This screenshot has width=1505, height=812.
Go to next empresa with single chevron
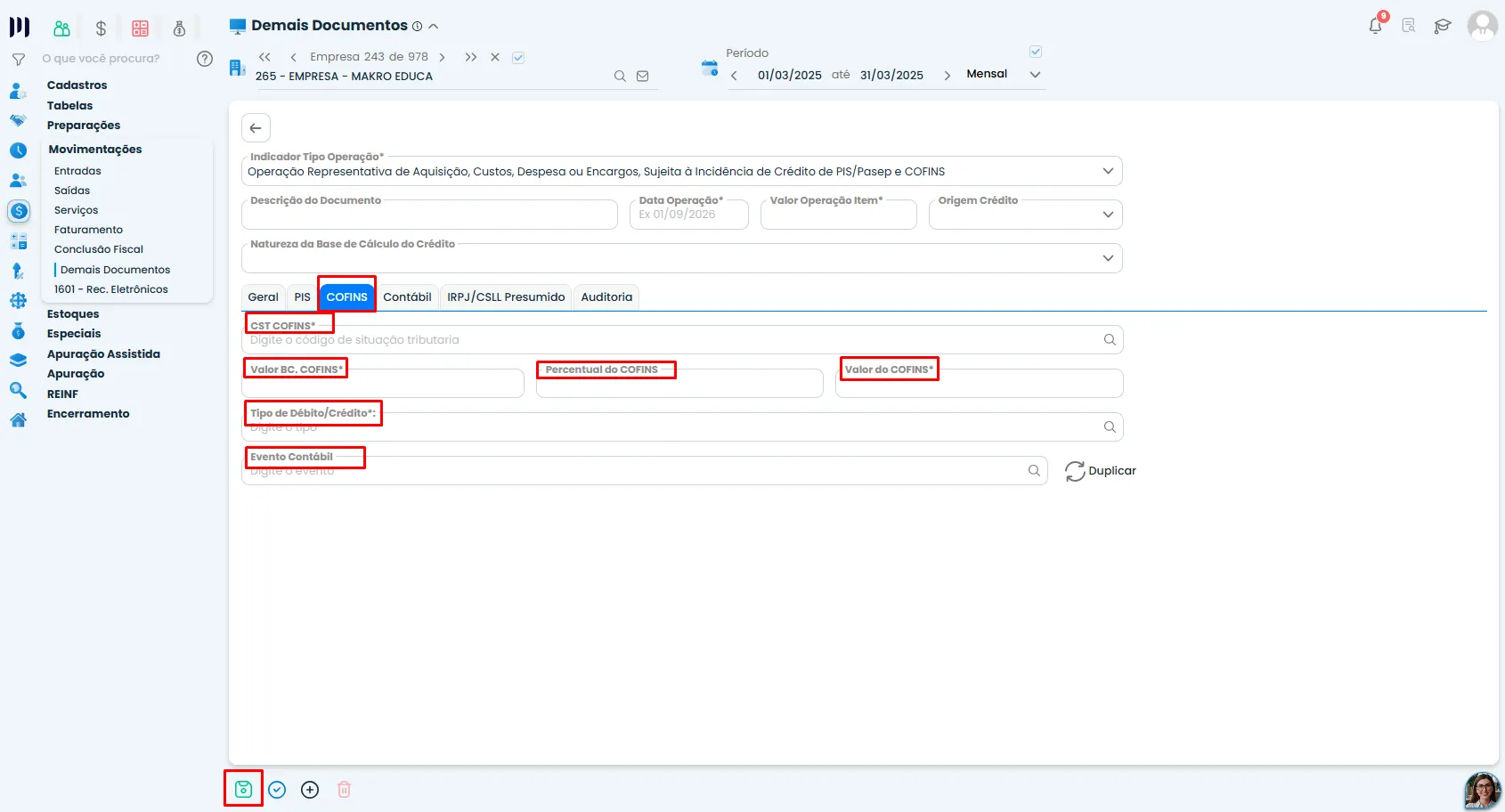click(x=442, y=57)
